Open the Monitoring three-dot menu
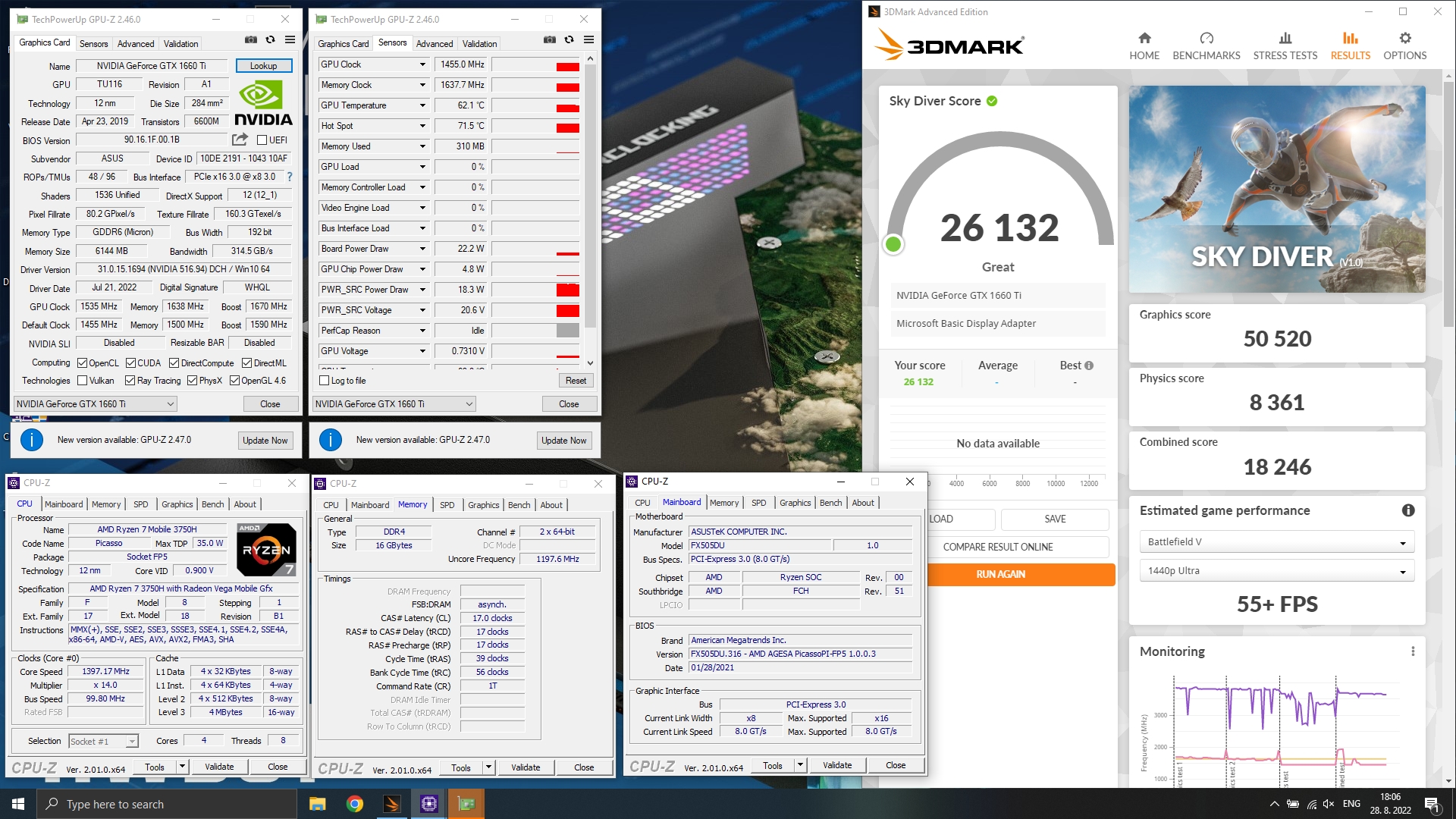The width and height of the screenshot is (1456, 819). coord(1413,651)
